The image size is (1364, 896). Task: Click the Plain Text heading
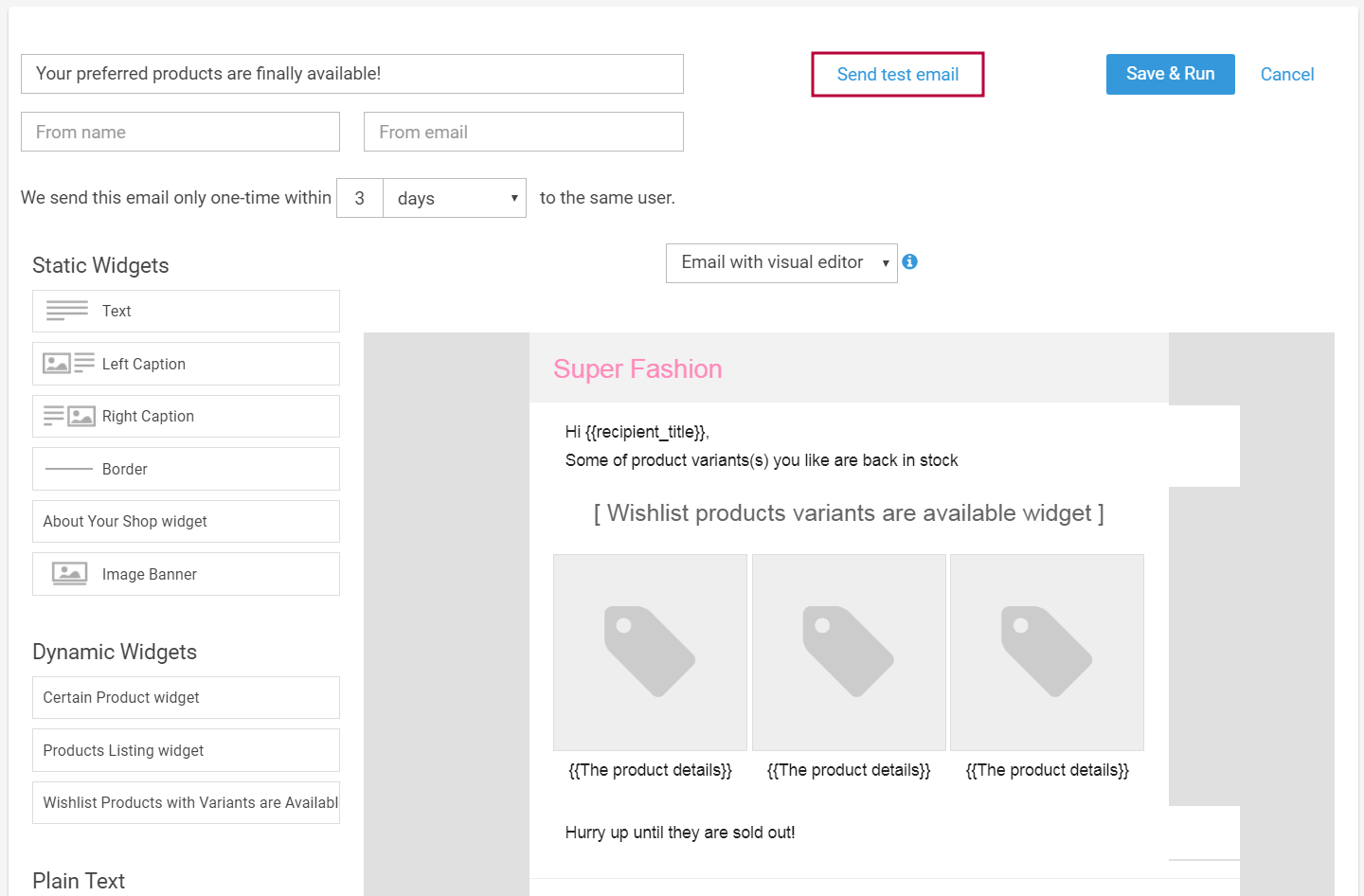(79, 881)
